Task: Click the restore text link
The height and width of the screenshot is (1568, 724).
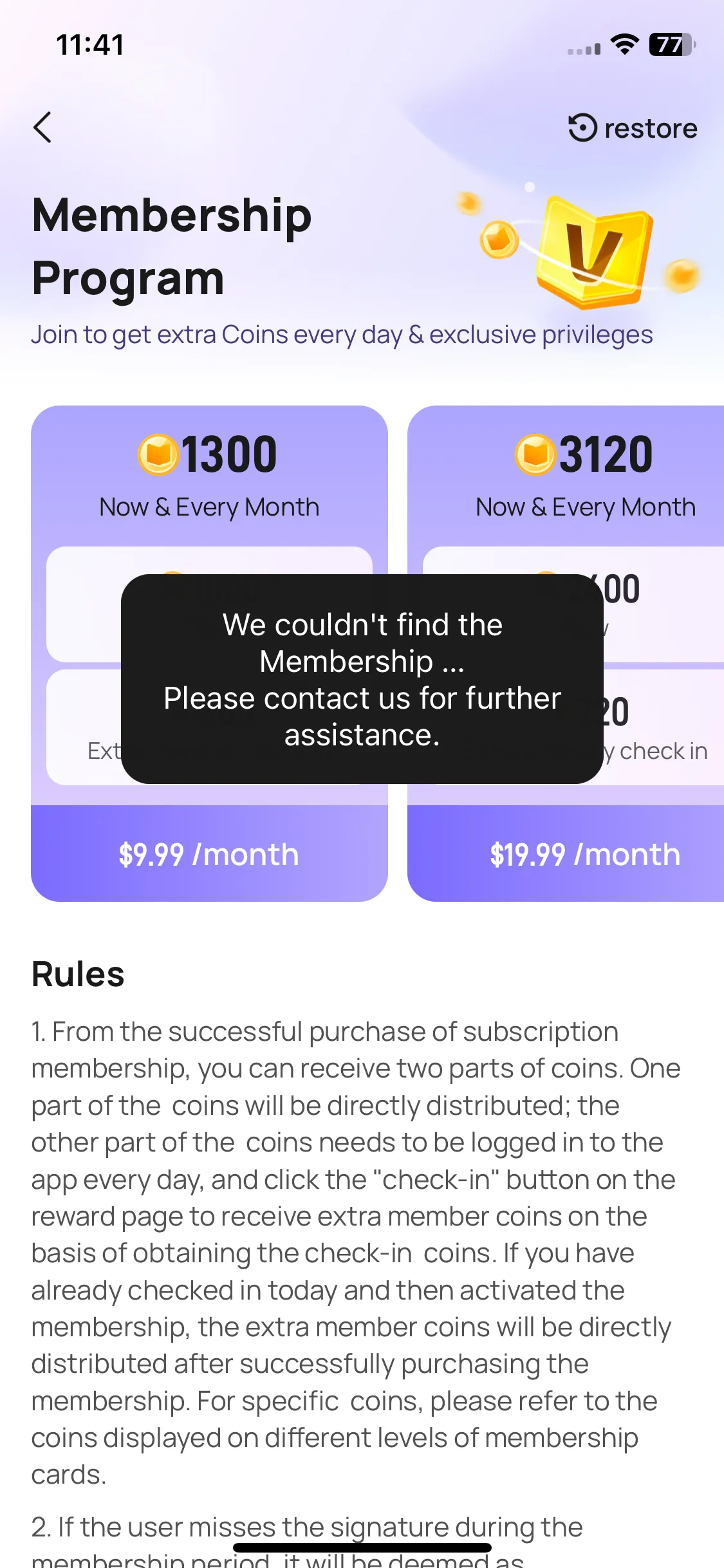Action: (651, 128)
